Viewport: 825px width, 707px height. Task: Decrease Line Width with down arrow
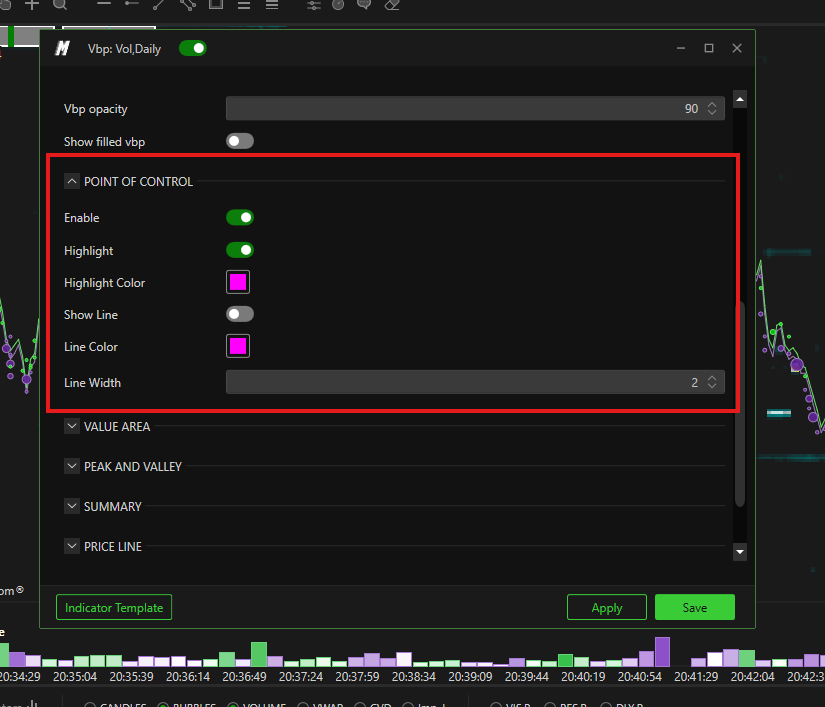(712, 386)
